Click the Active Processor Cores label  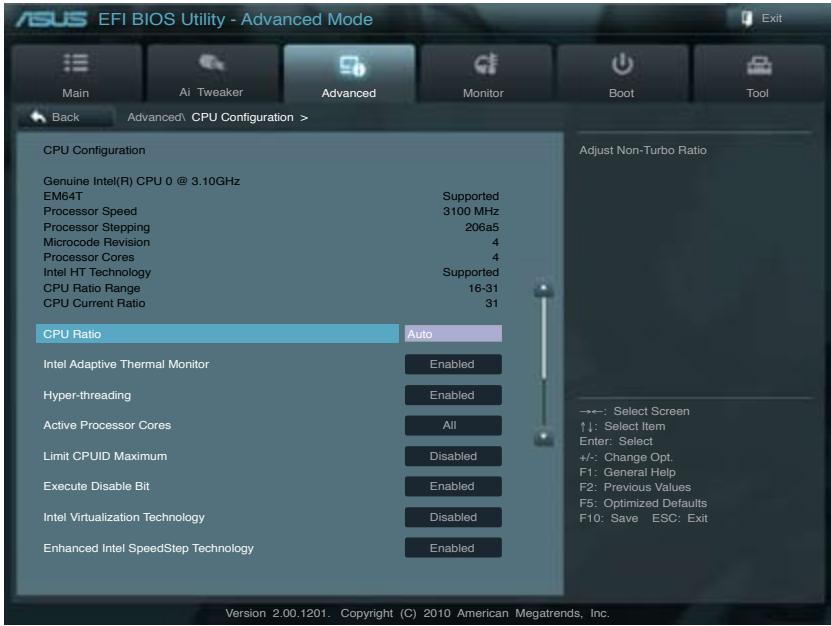107,425
